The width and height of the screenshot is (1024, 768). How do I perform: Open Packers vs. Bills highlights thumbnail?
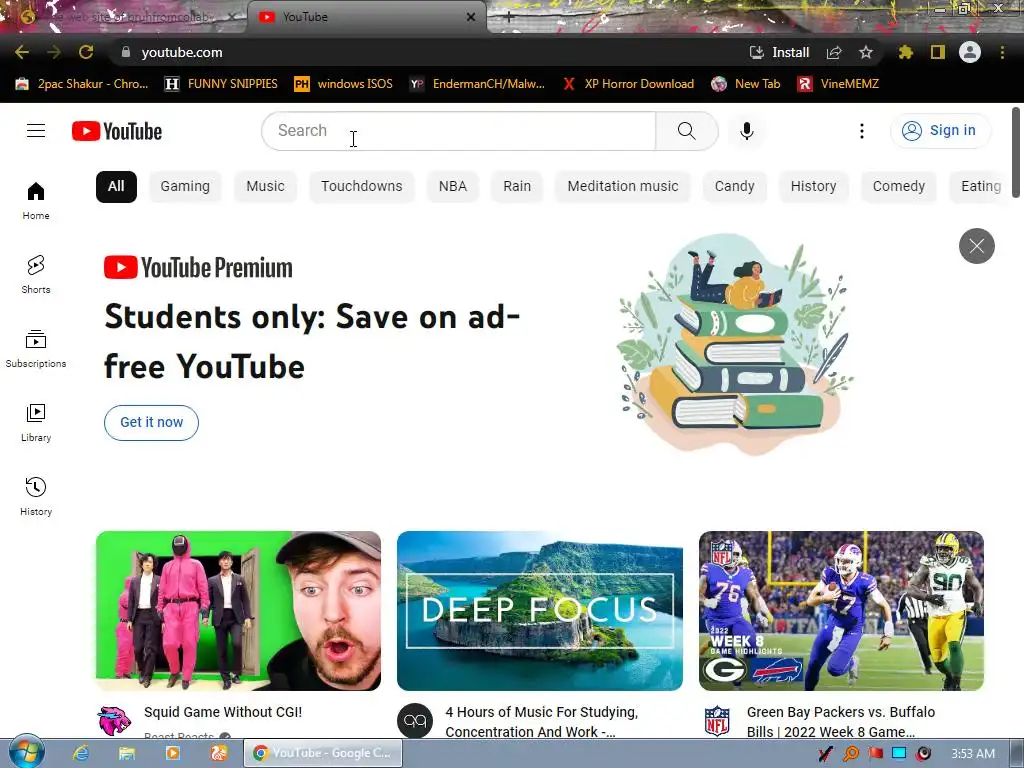(841, 611)
